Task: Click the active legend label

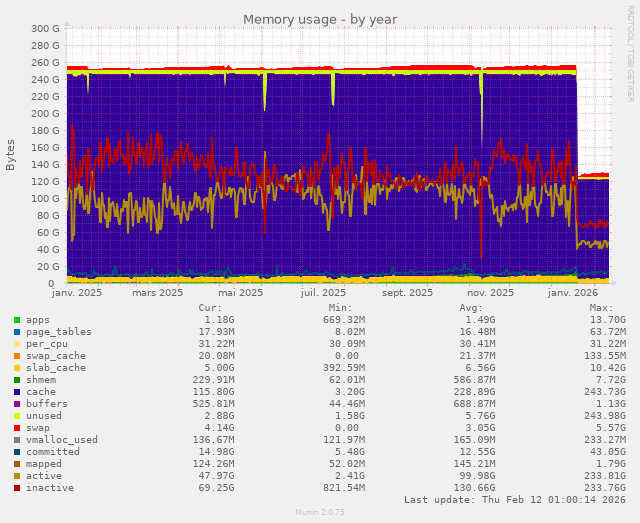Action: [x=43, y=476]
